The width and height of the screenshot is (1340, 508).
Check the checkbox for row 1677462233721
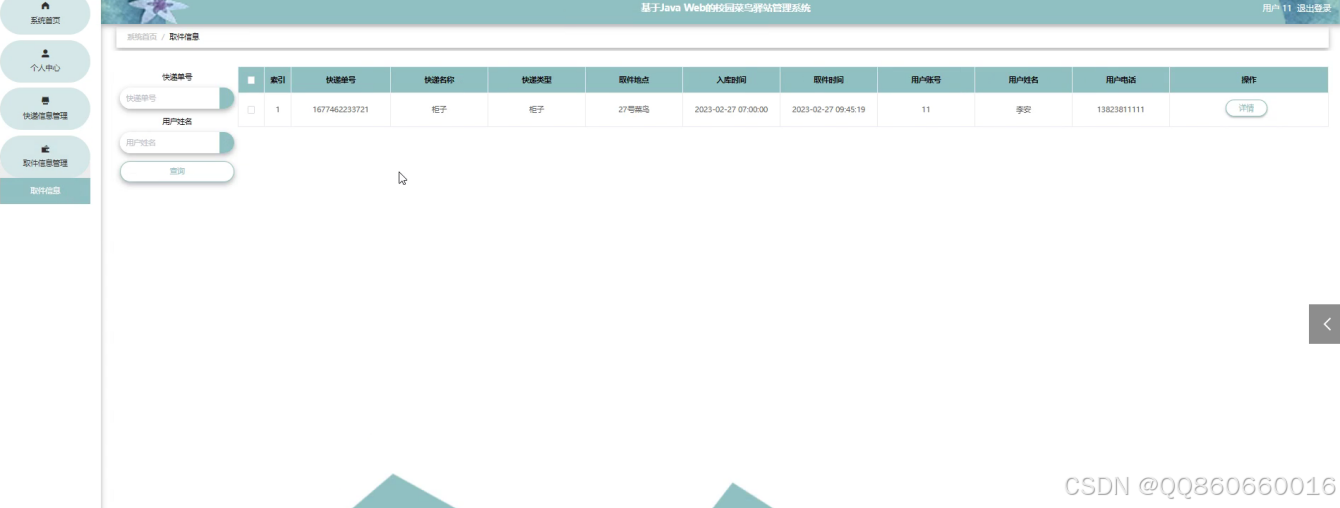point(251,109)
